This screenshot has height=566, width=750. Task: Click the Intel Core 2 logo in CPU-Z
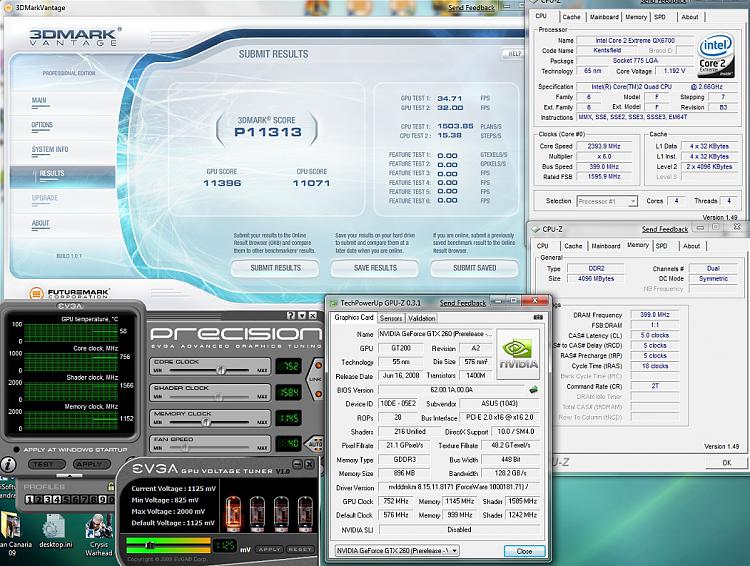(716, 56)
